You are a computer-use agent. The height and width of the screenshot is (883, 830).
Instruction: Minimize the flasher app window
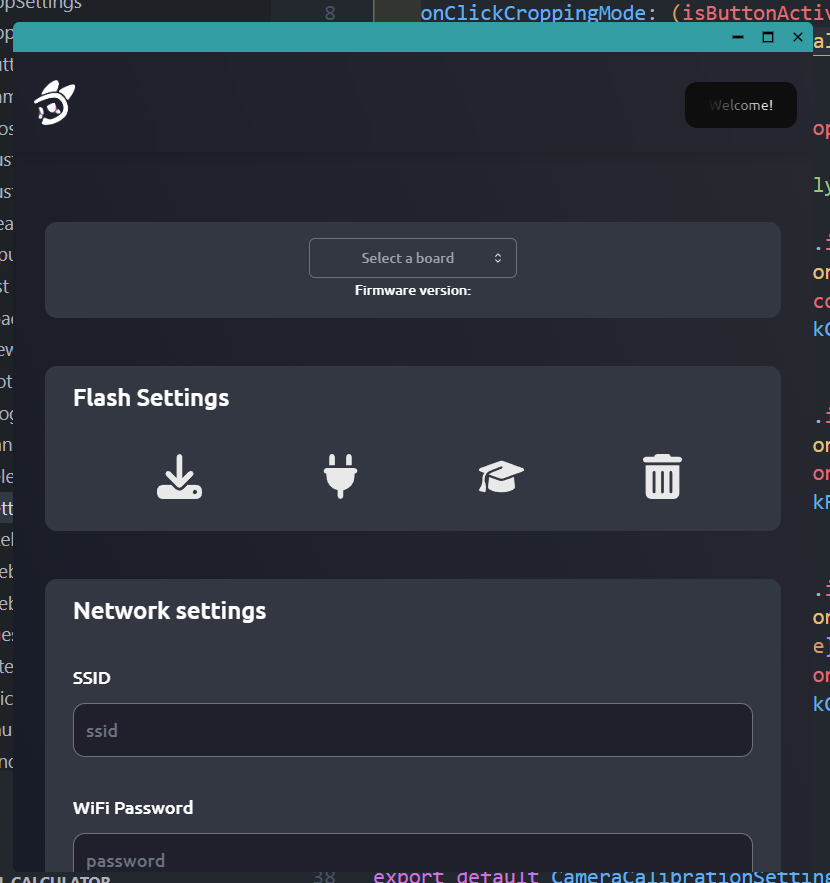(738, 37)
